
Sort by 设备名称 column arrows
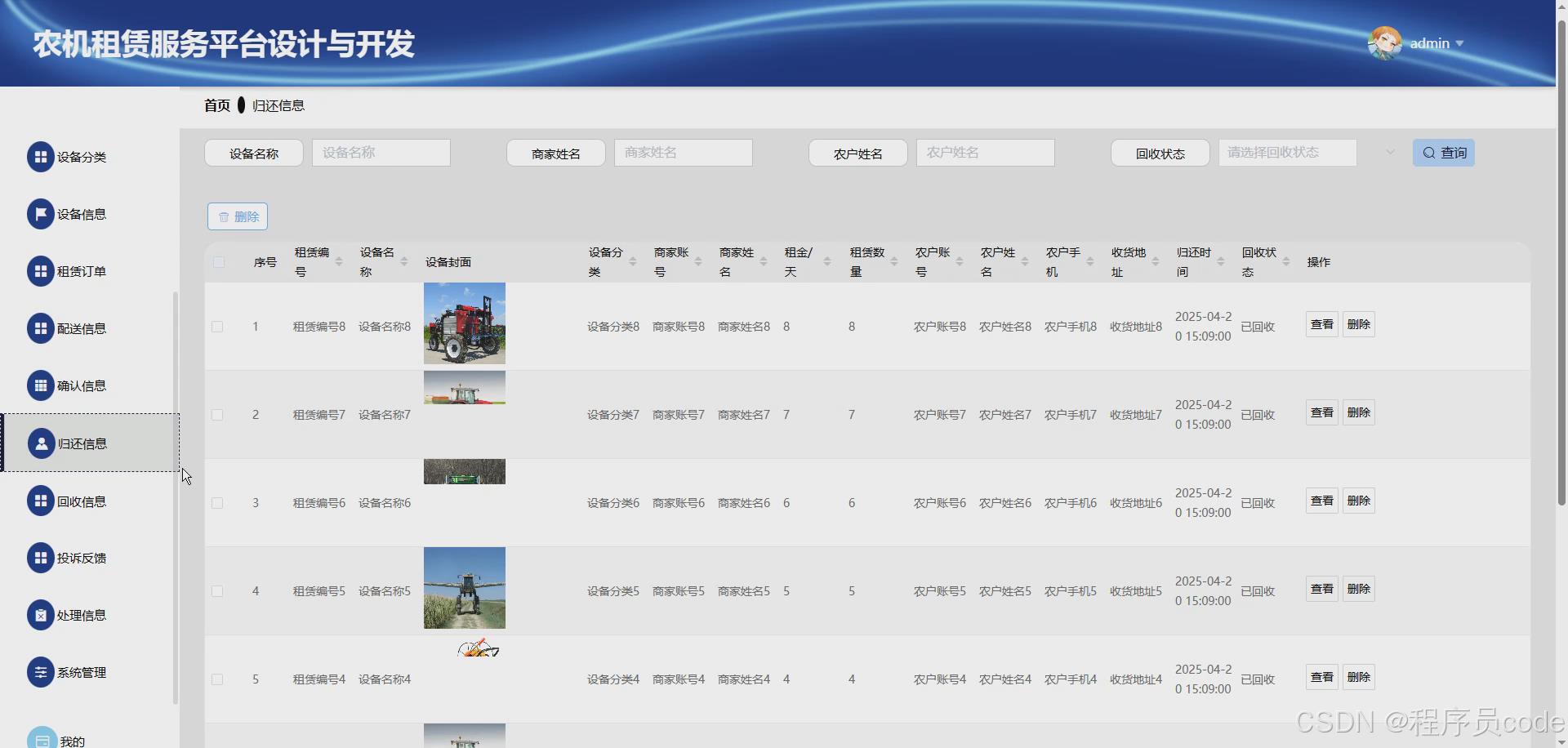pos(404,262)
